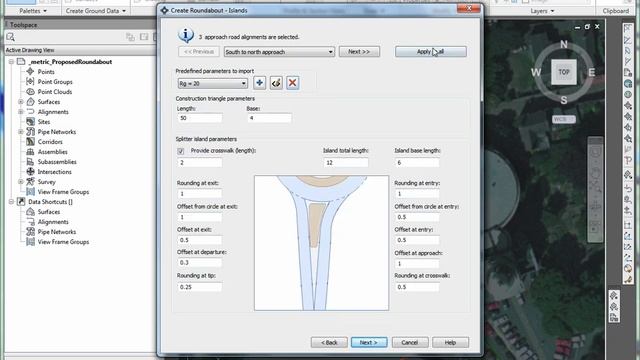
Task: Click the Island total length field
Action: pyautogui.click(x=345, y=162)
